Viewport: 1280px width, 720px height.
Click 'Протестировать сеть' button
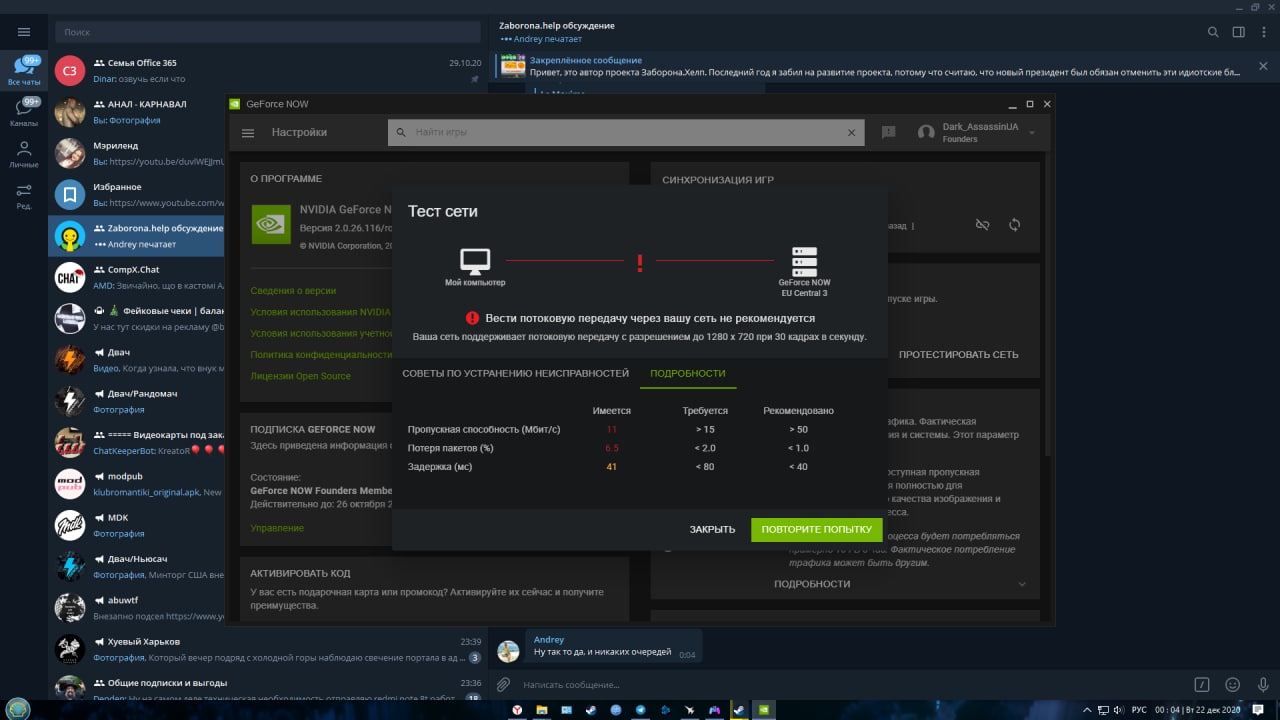click(x=959, y=354)
